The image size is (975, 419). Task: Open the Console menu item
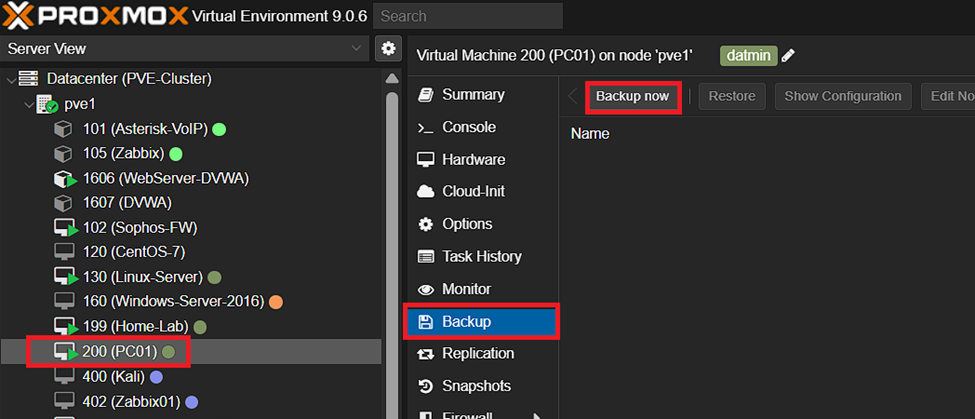click(468, 127)
